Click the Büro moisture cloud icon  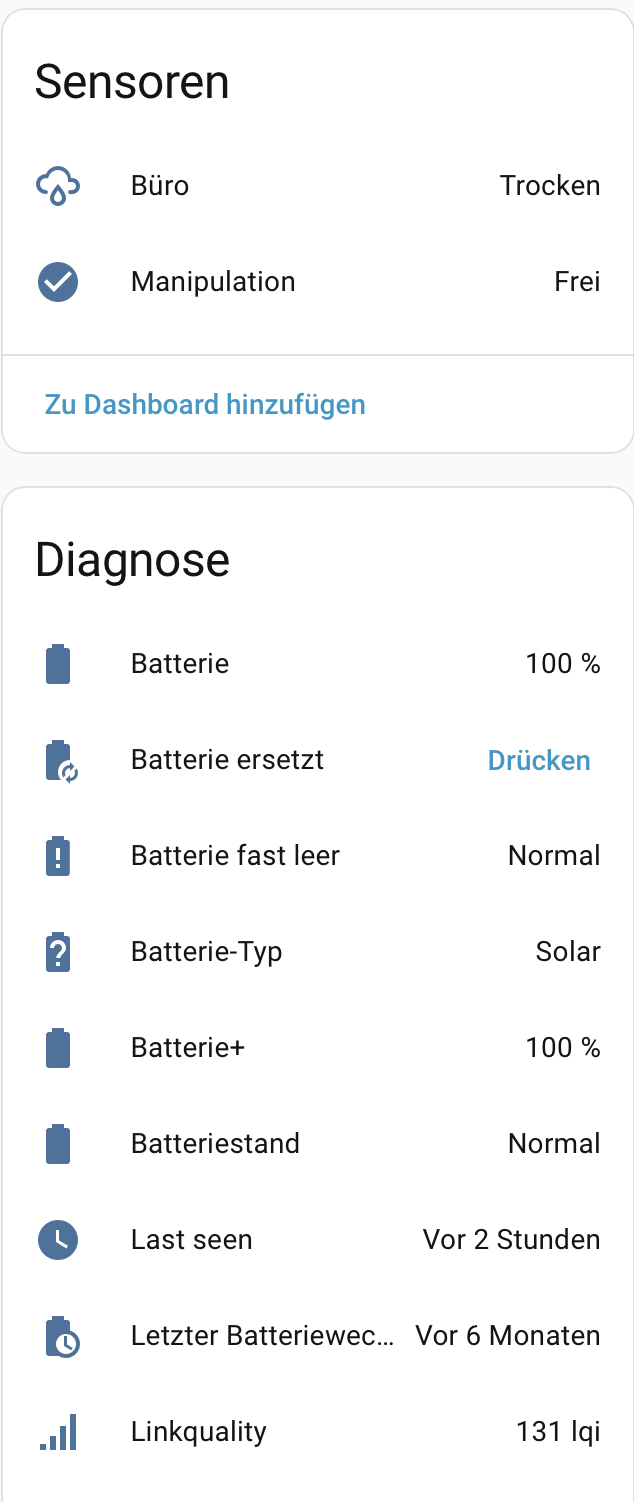tap(58, 186)
